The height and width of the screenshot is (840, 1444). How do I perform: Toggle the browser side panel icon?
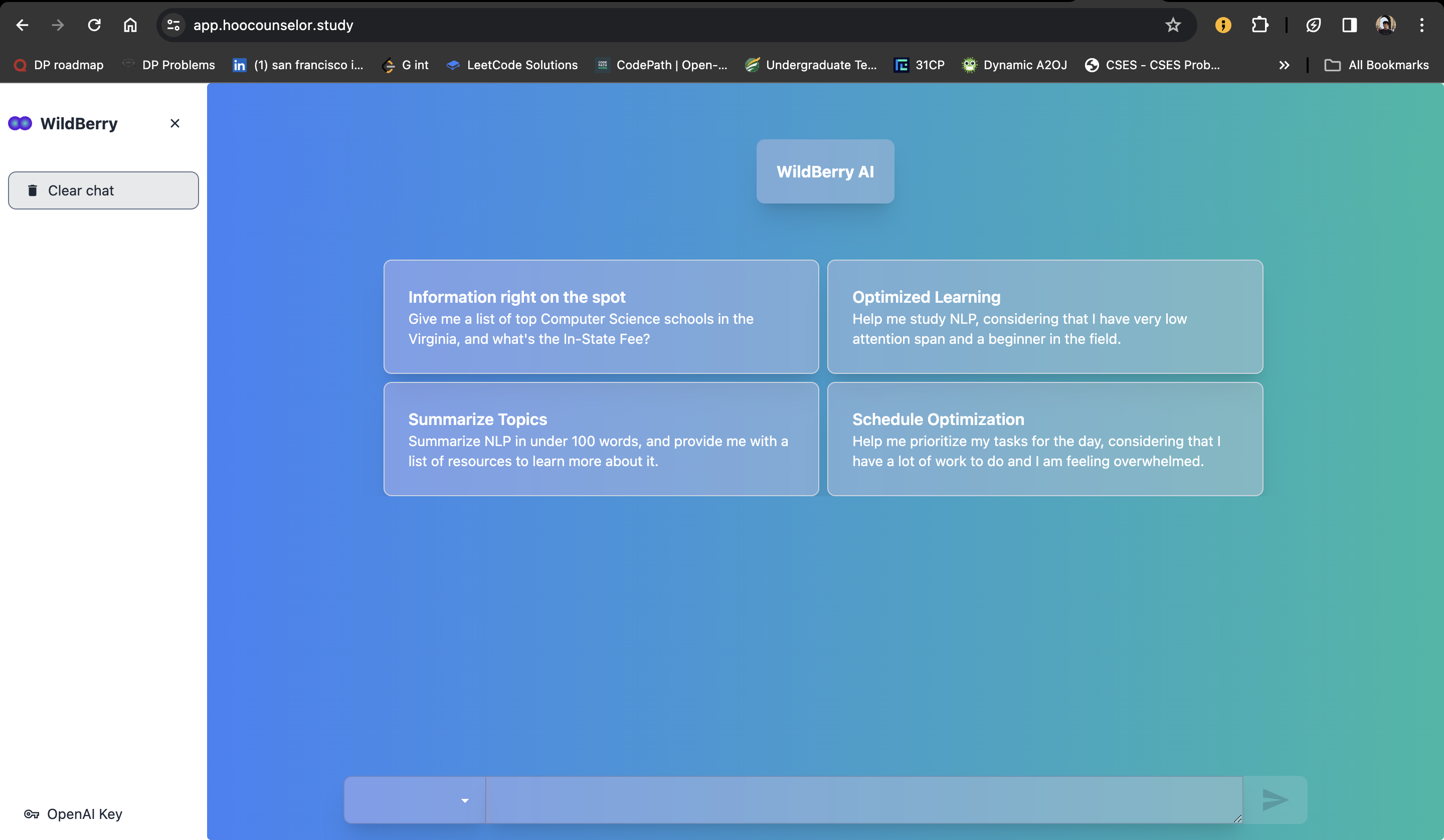[x=1349, y=25]
